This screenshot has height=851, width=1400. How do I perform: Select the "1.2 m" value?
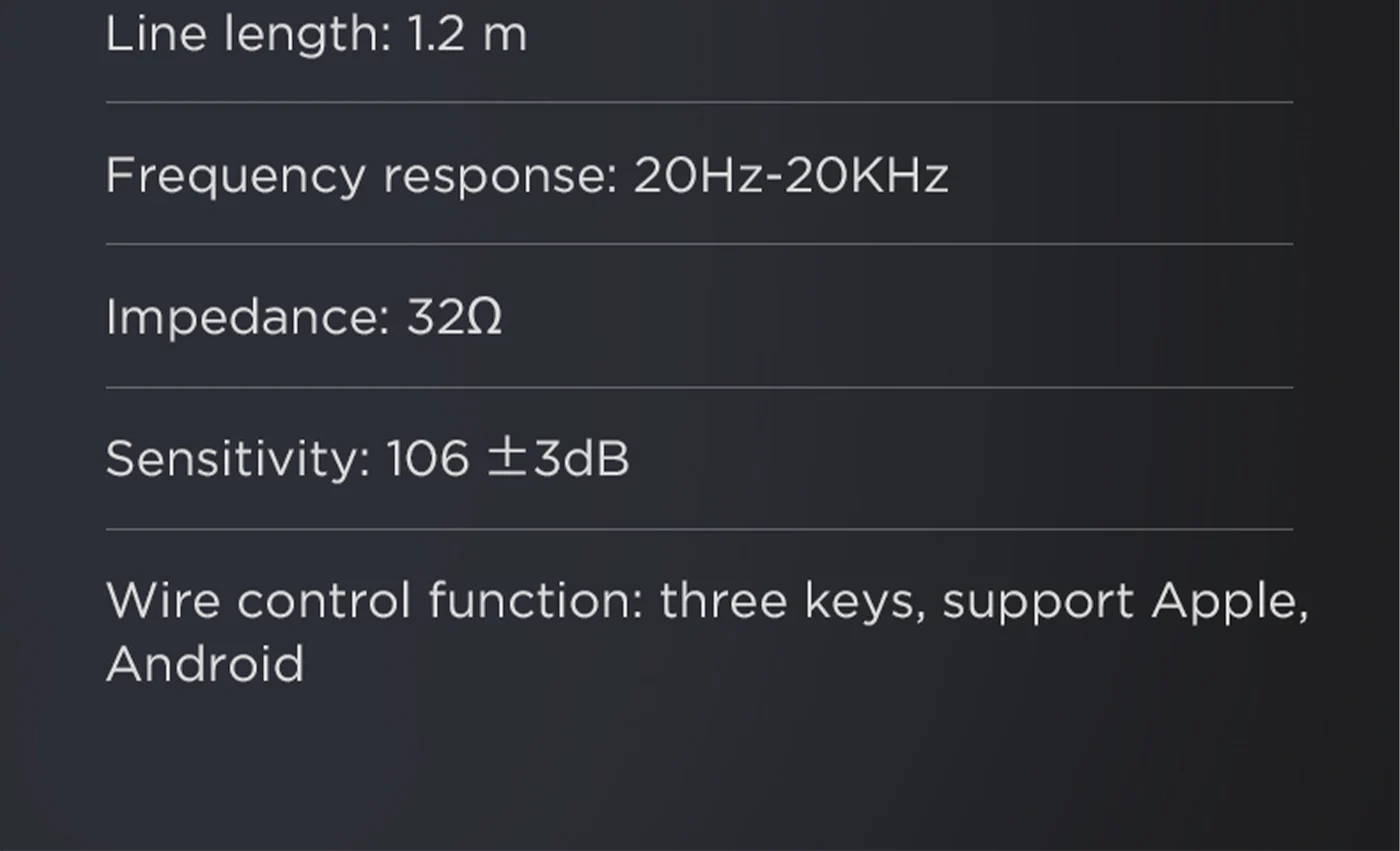[x=466, y=36]
